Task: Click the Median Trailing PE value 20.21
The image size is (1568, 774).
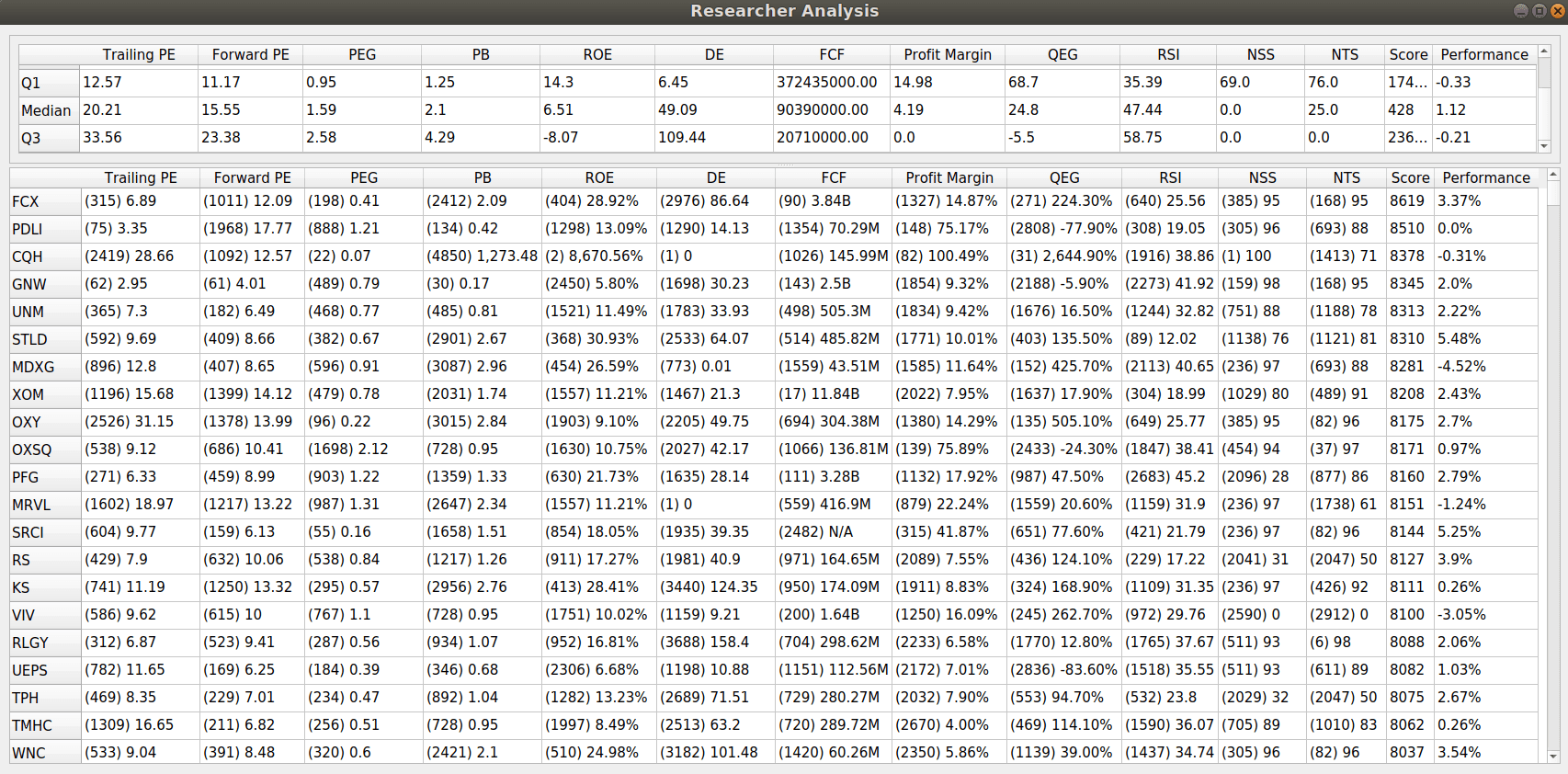Action: (139, 109)
